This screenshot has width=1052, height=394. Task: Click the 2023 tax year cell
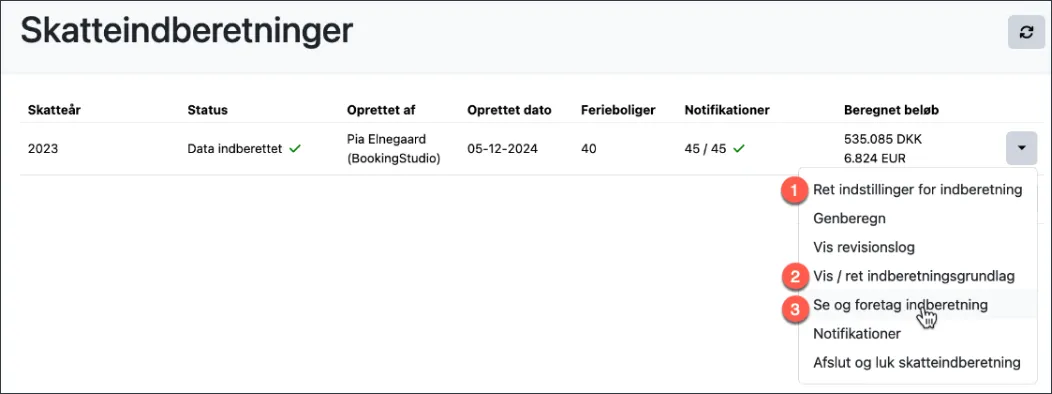pos(43,149)
